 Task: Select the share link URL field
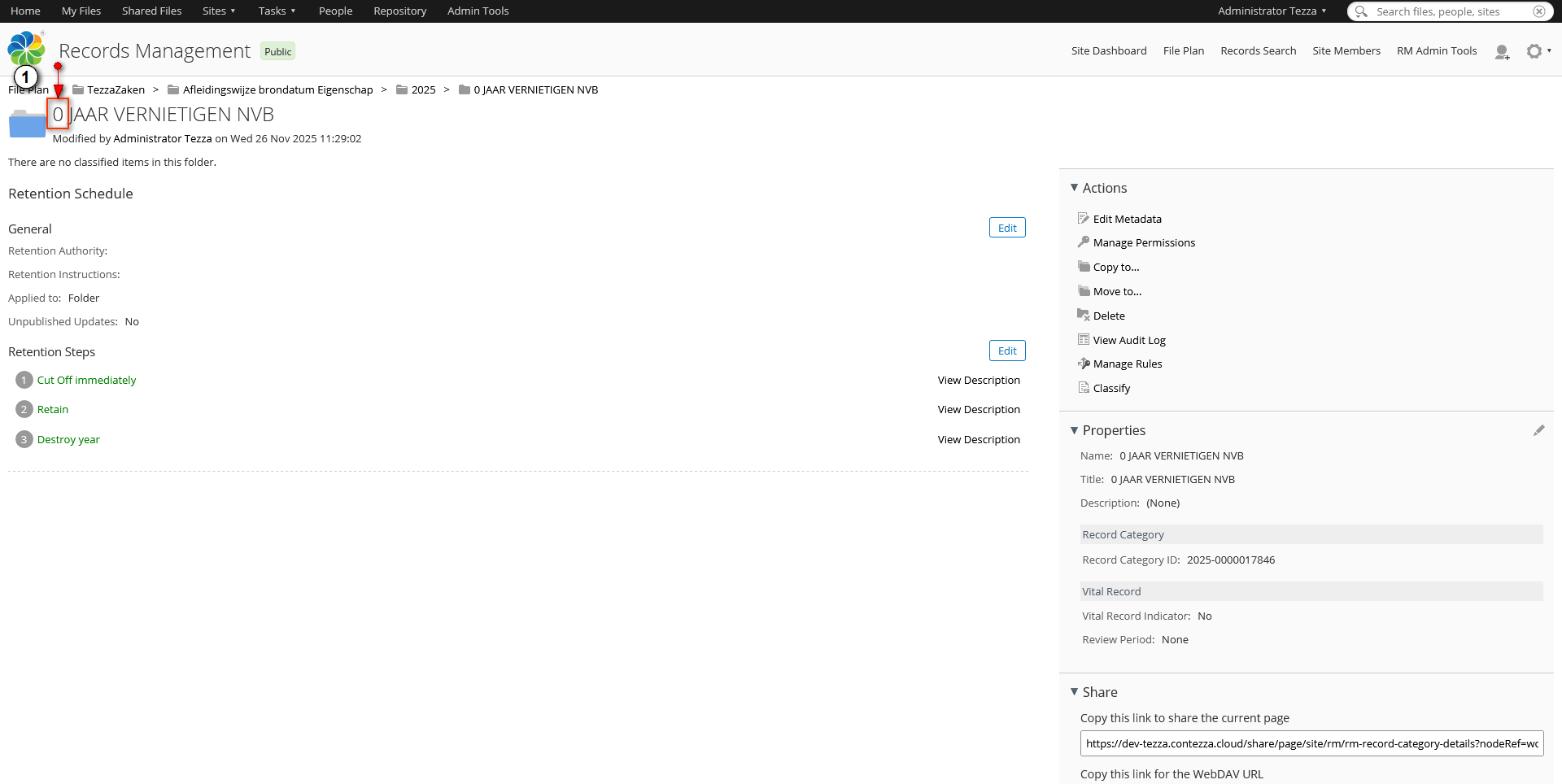click(x=1311, y=743)
